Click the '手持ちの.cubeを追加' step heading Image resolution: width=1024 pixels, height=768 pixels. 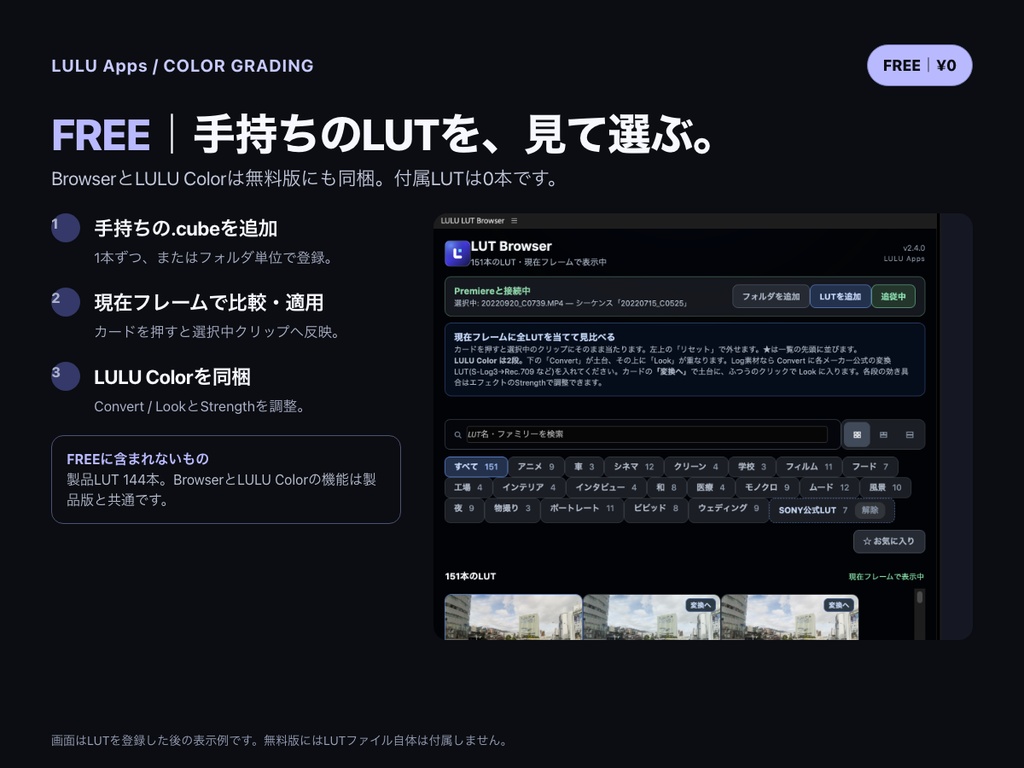pos(185,229)
